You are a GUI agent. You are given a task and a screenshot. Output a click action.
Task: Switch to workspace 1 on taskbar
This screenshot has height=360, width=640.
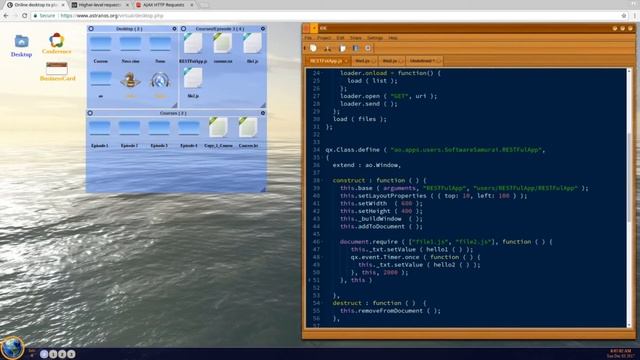(x=53, y=354)
